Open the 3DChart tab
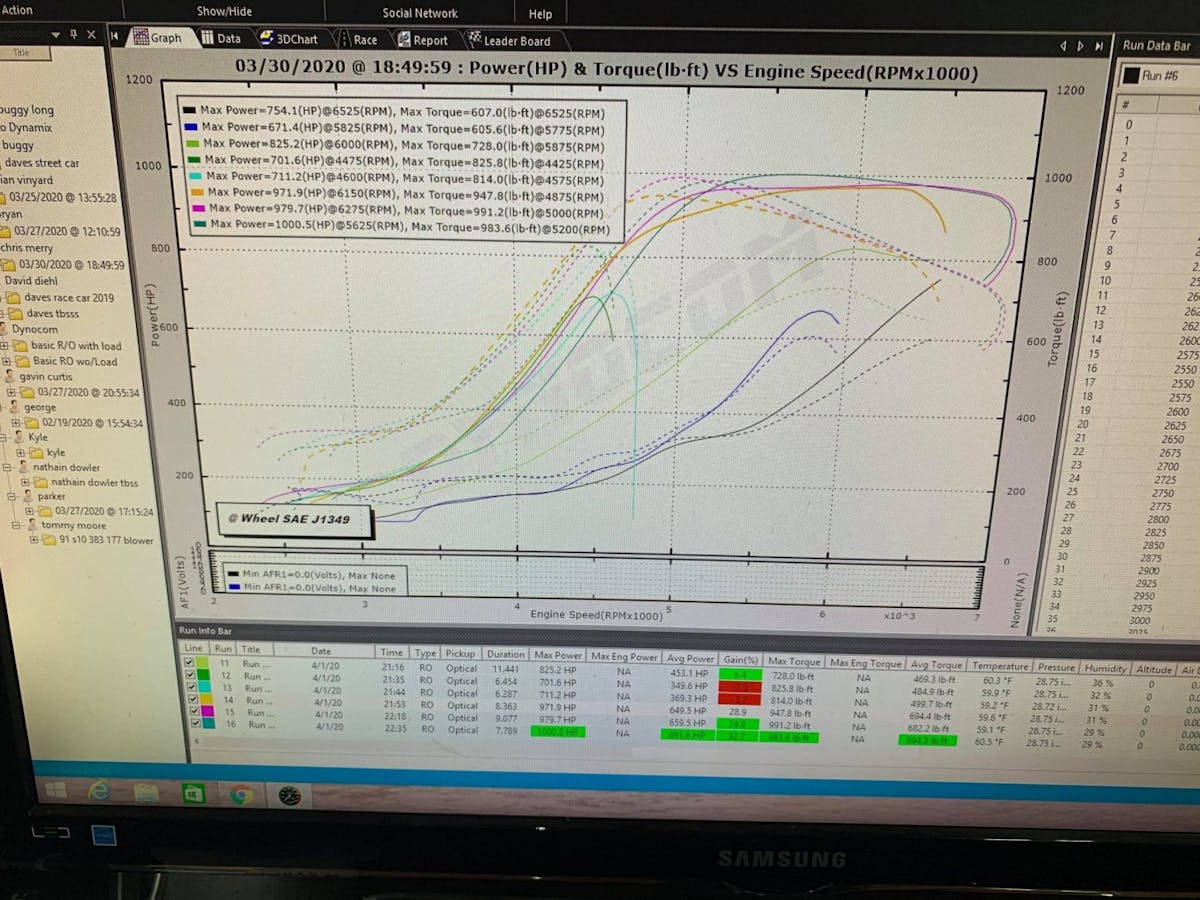This screenshot has width=1200, height=900. (x=289, y=39)
